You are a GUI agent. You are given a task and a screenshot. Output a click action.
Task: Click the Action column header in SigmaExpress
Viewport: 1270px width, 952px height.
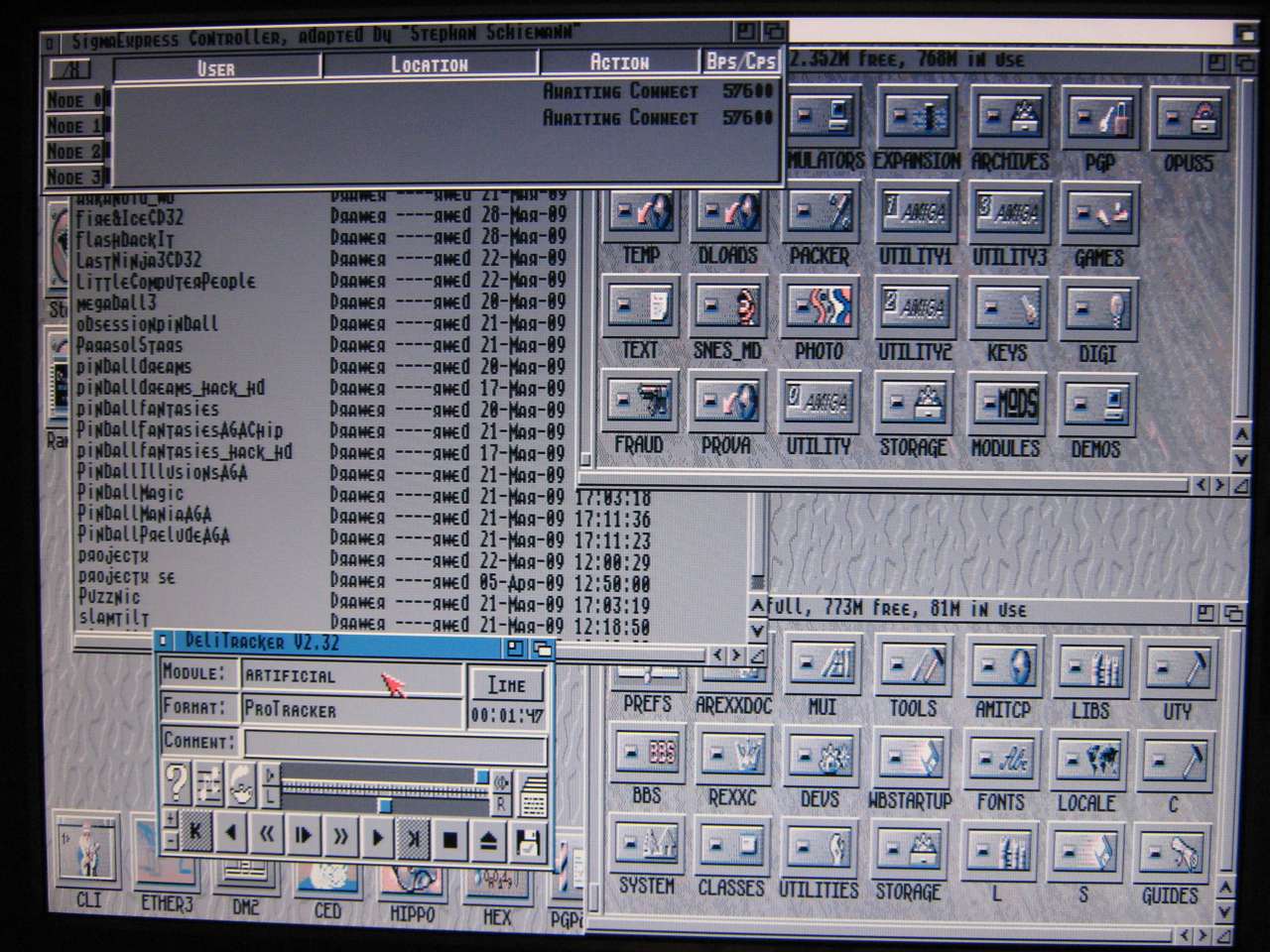620,62
